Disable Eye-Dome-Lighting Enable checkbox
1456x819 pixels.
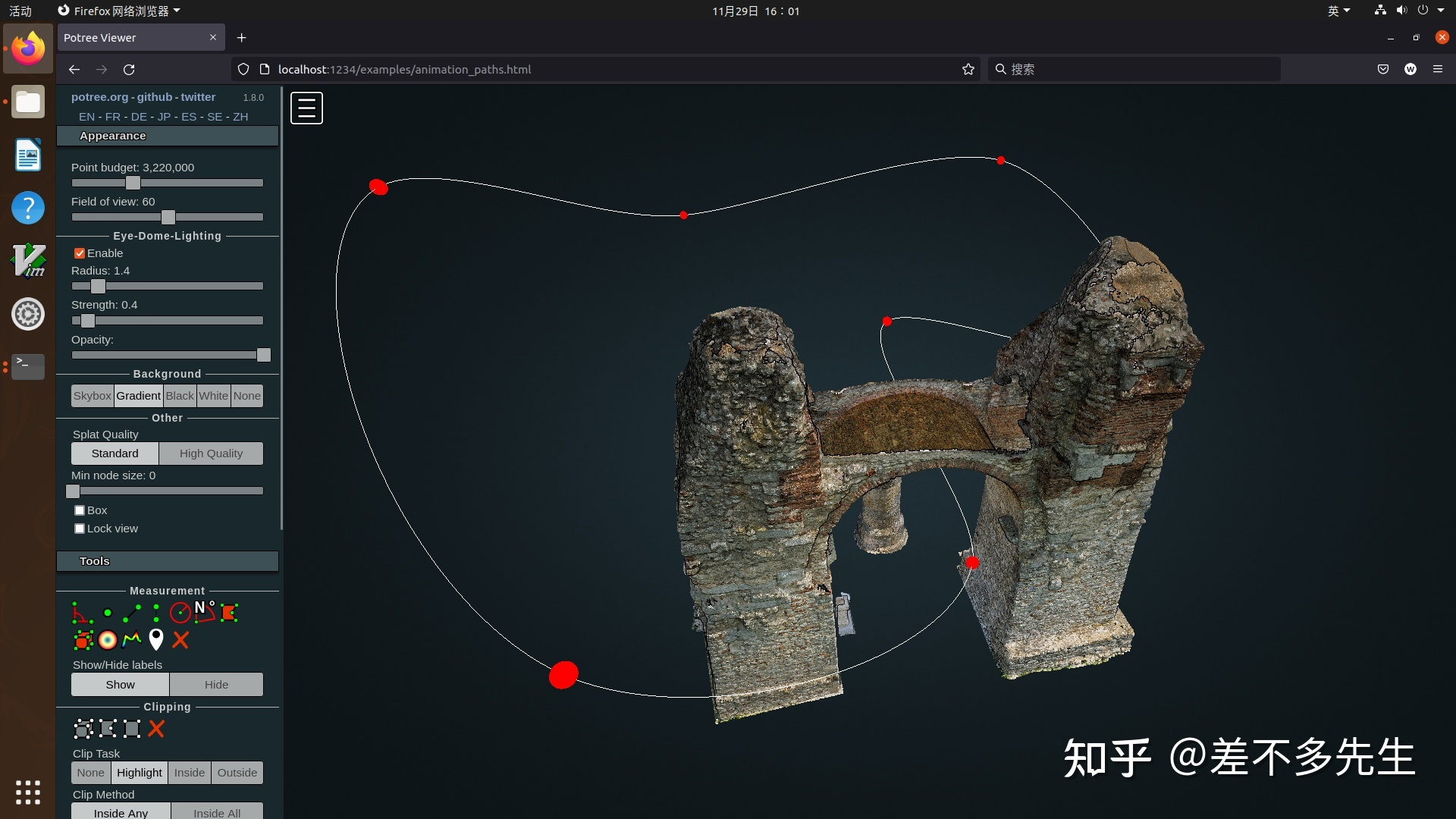[80, 253]
